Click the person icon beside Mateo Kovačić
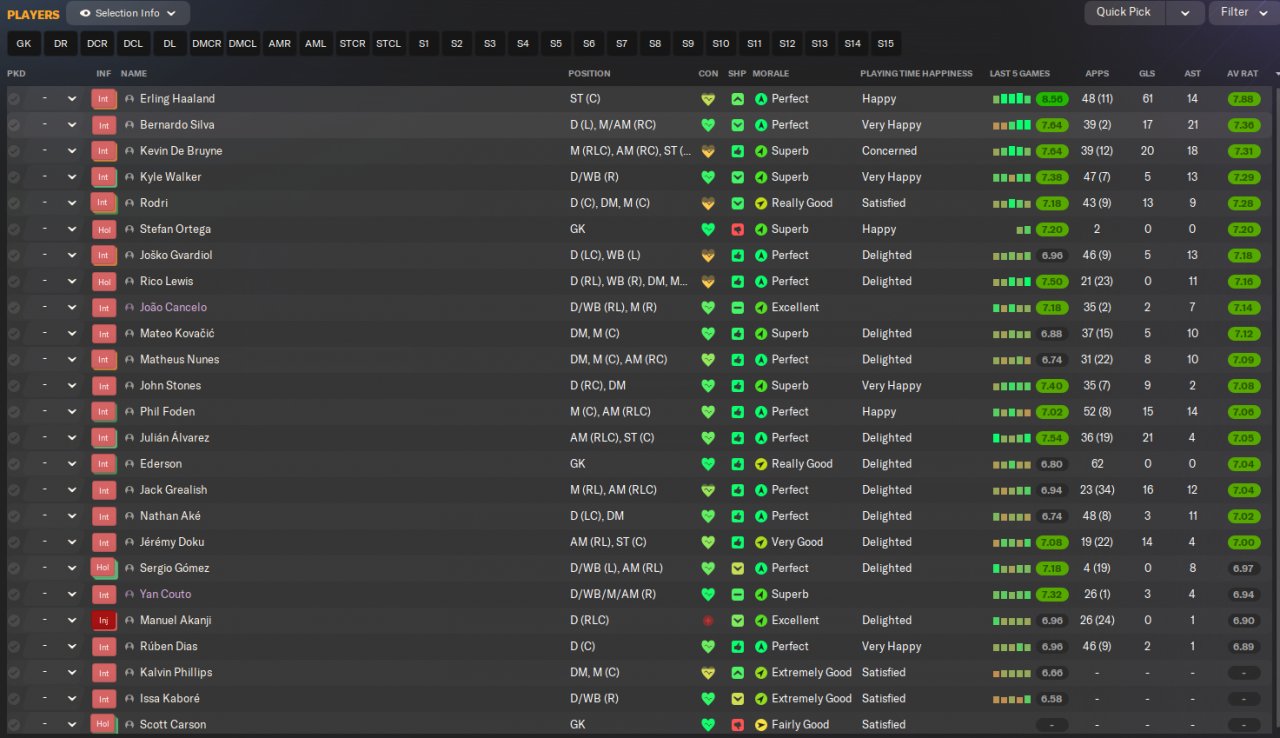This screenshot has width=1280, height=738. (x=130, y=334)
